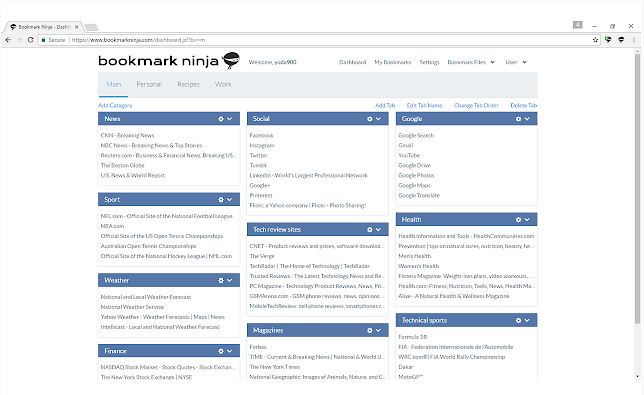Click Edit Tab Name link
Viewport: 644px width, 395px height.
(x=424, y=106)
